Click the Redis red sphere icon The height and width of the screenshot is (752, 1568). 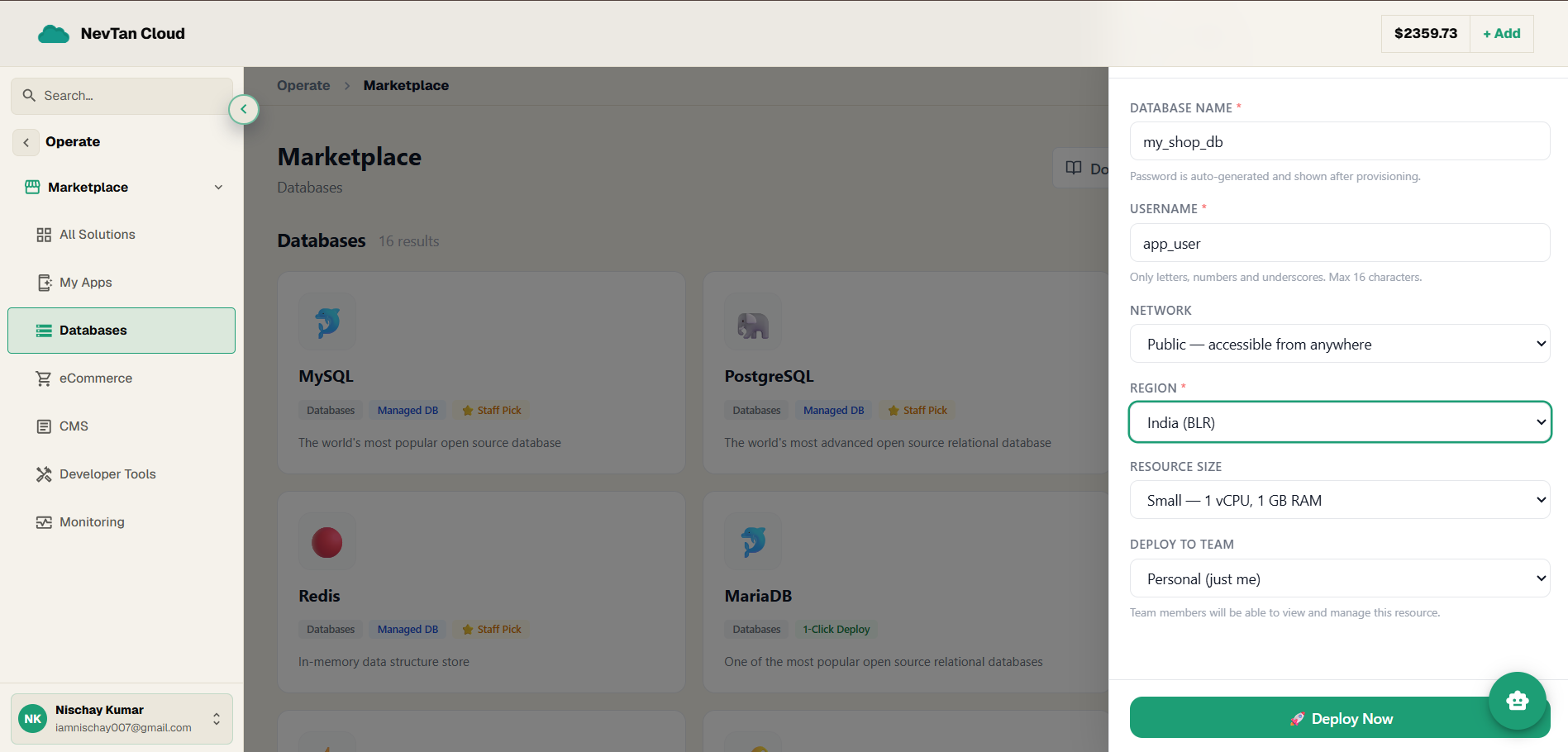[x=327, y=542]
